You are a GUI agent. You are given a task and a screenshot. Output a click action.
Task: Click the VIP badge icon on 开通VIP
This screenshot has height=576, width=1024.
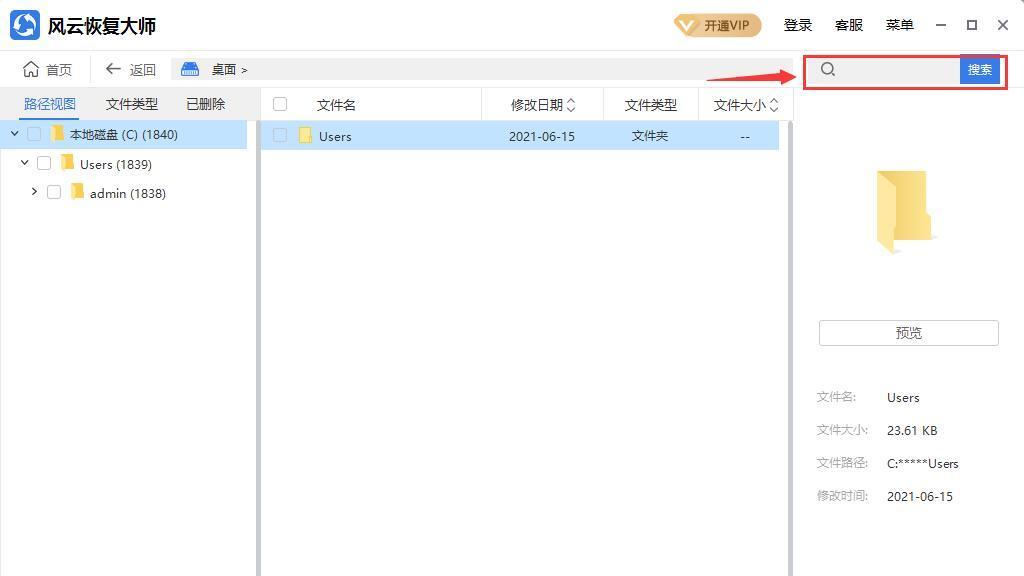[x=686, y=25]
